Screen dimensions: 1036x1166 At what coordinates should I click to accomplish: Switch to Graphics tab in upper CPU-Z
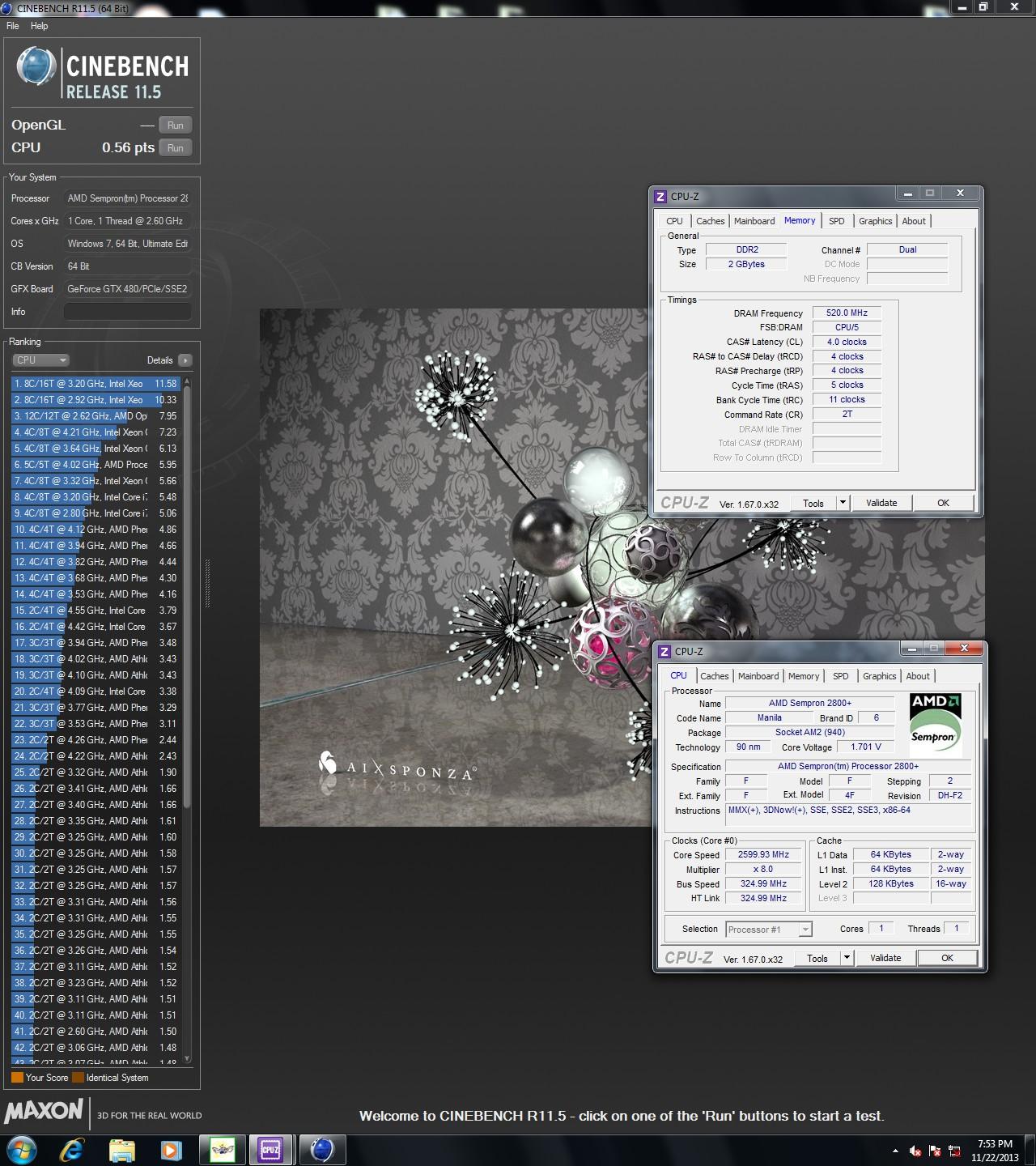[x=875, y=221]
